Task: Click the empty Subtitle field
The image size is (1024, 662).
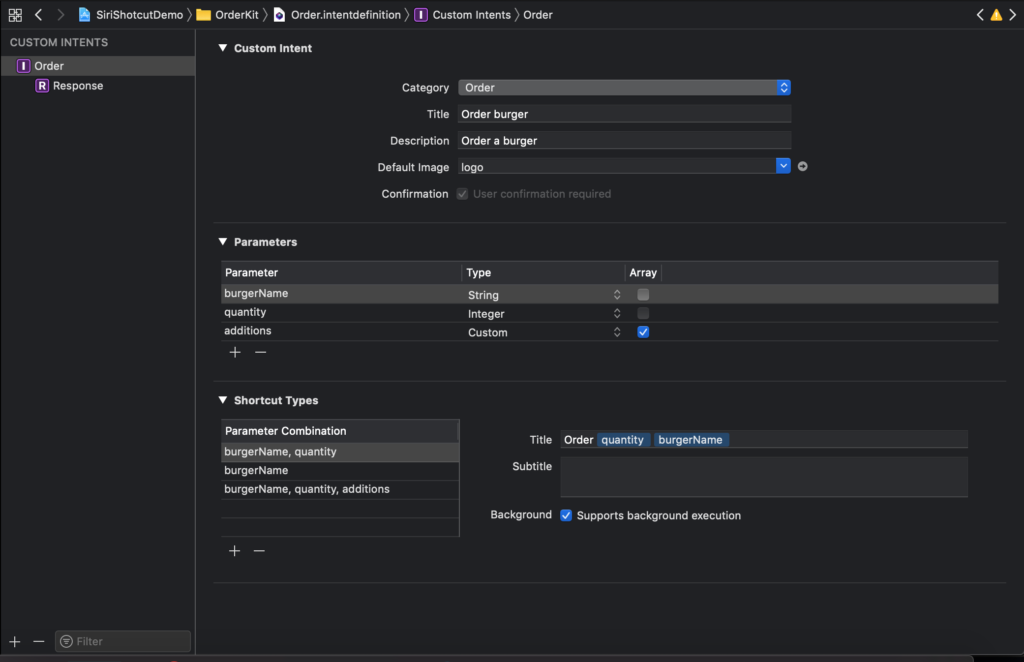Action: (x=764, y=477)
